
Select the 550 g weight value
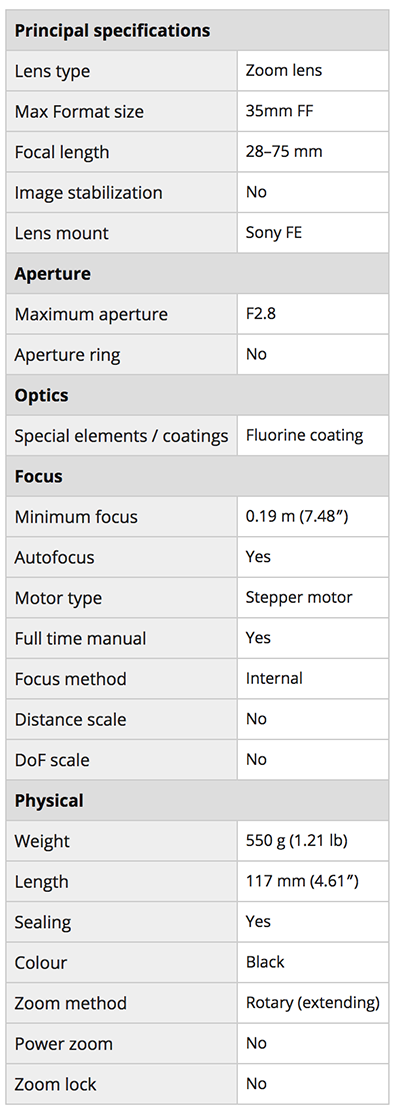[296, 840]
